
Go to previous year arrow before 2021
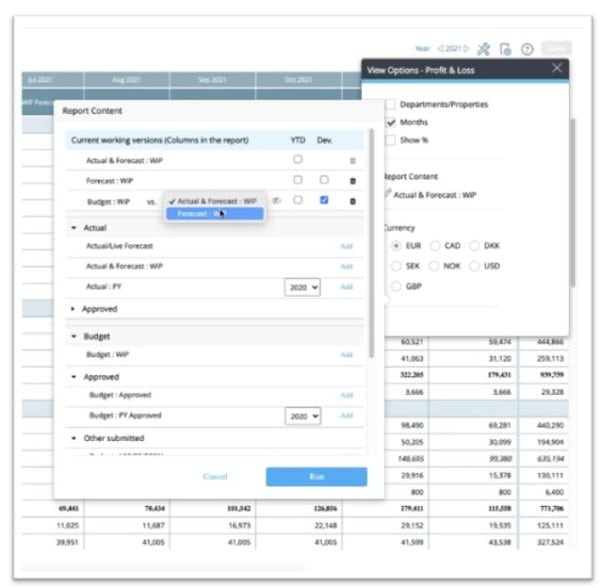pos(441,48)
